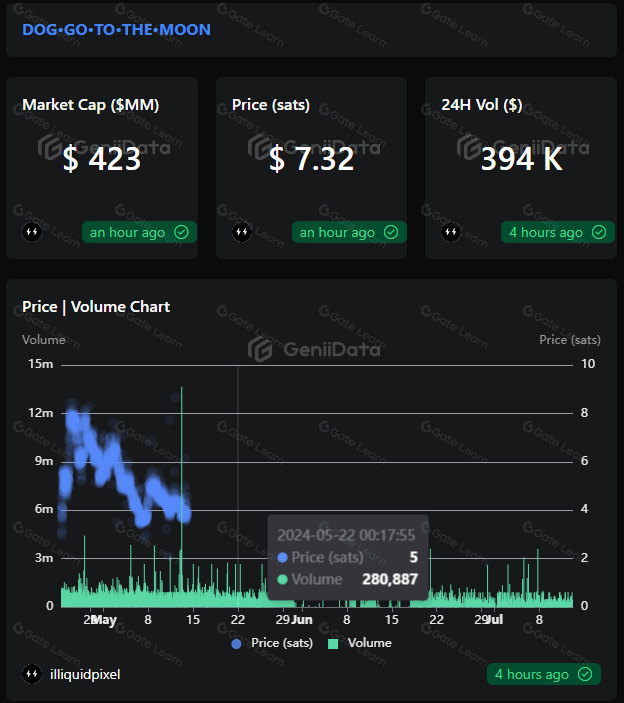
Task: Click the 24H Vol ($) card title
Action: point(482,105)
